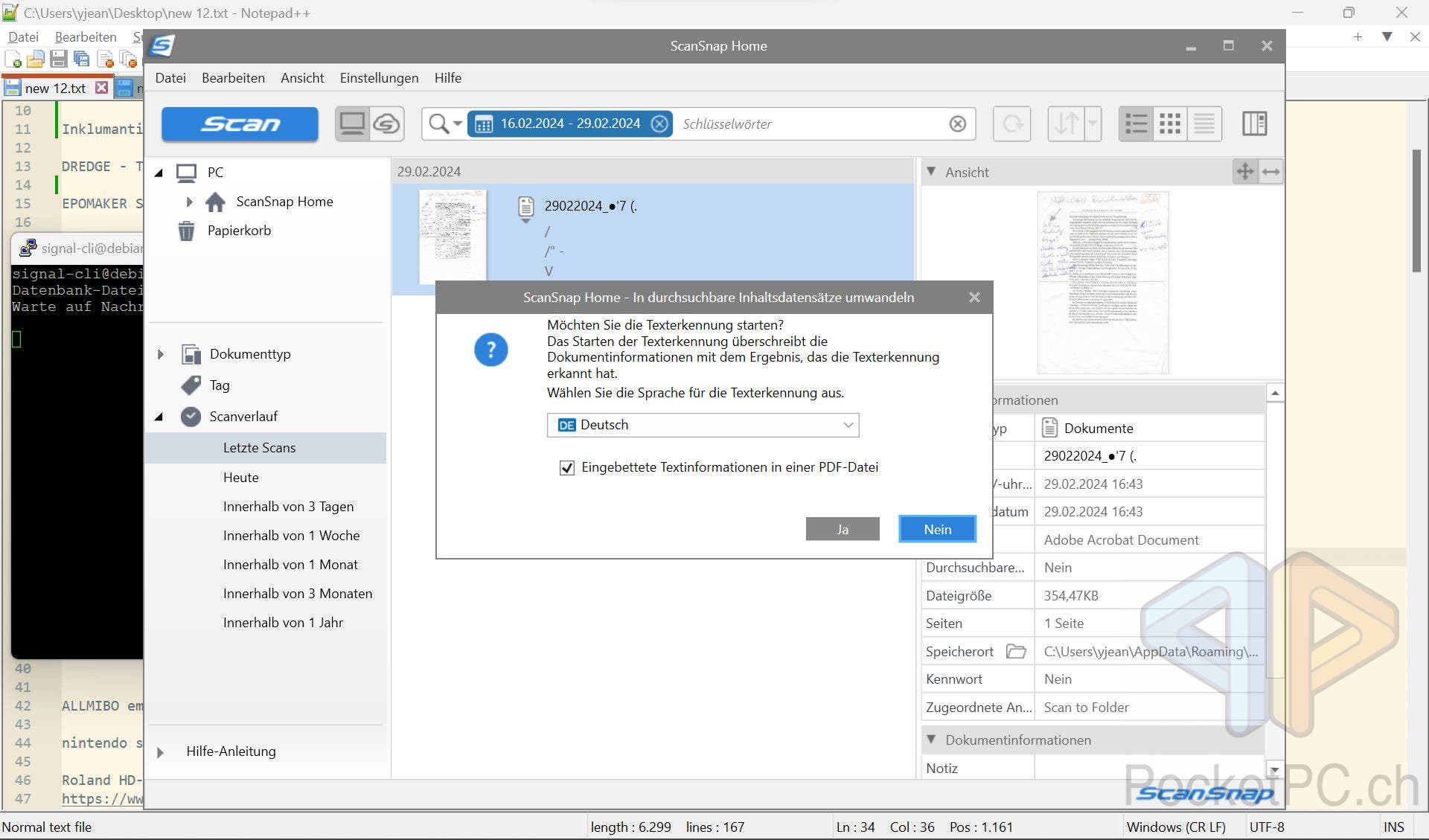
Task: Click into the Schlüsselwörter search field
Action: [x=811, y=124]
